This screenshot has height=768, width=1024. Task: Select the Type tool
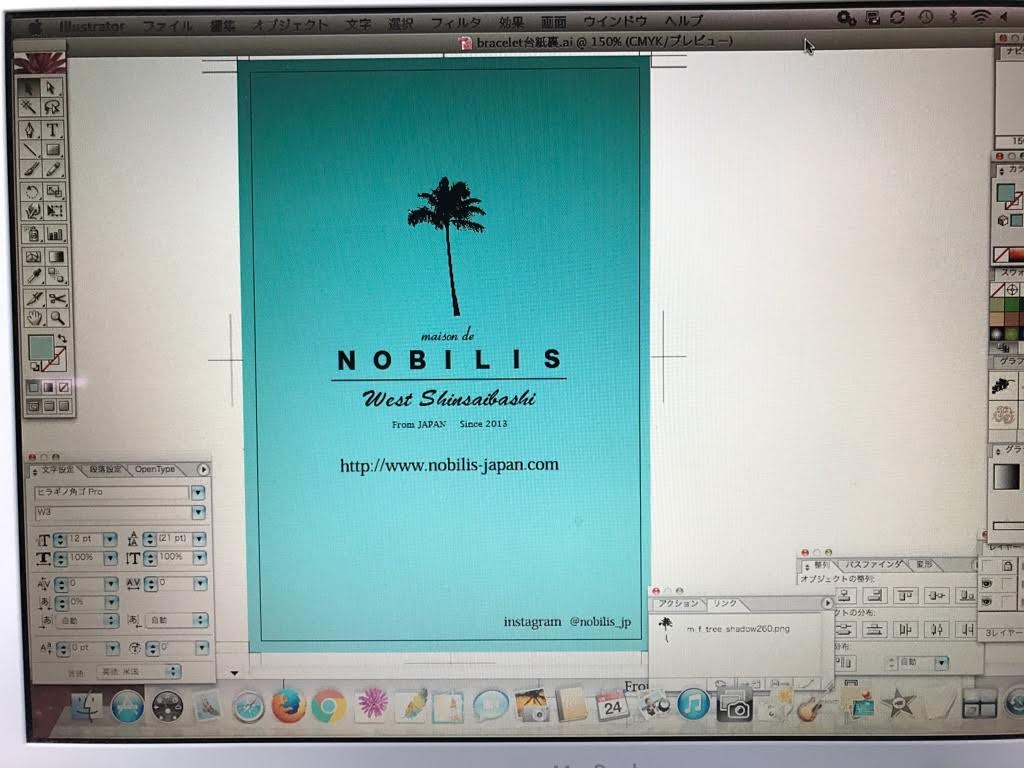(52, 130)
